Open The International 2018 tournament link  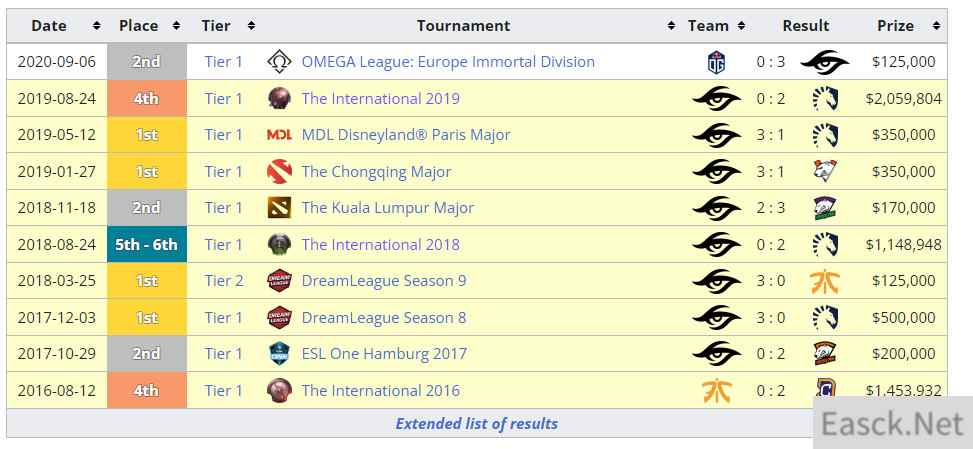[380, 244]
